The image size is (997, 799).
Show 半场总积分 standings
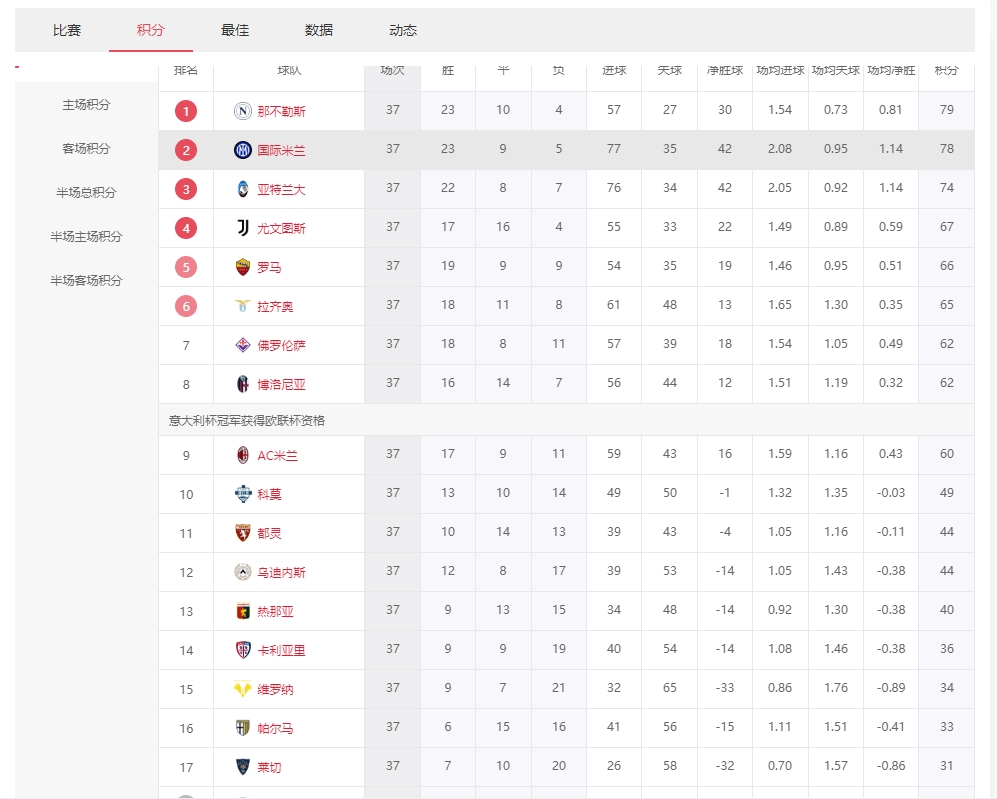click(x=86, y=193)
